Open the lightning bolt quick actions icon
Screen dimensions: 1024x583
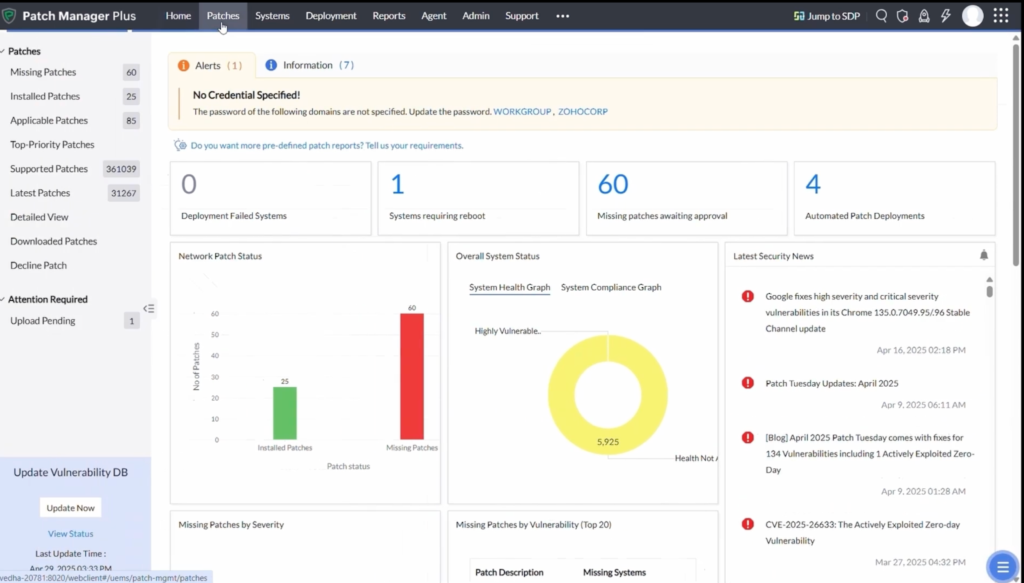945,16
